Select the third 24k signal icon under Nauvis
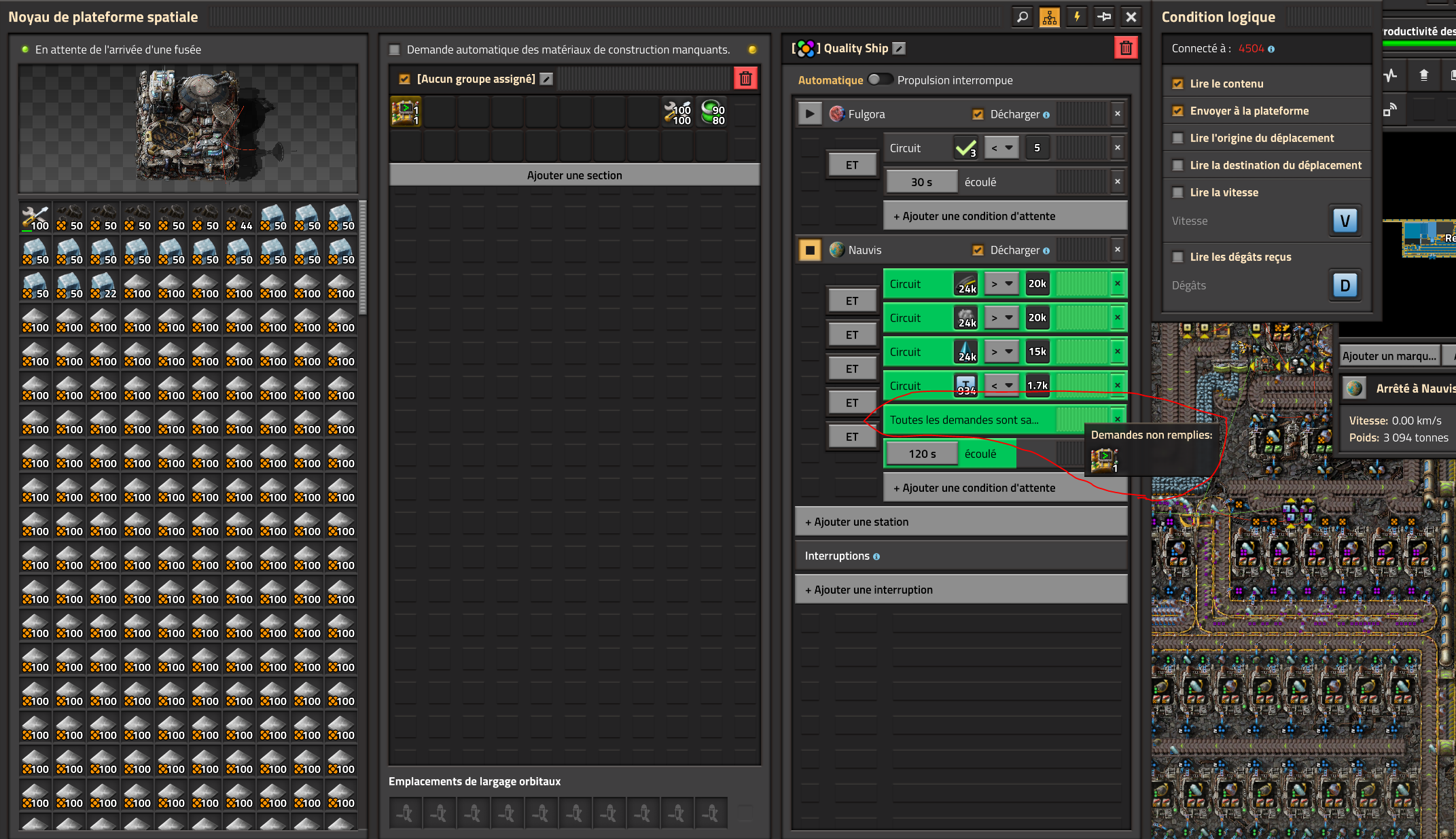 tap(965, 352)
